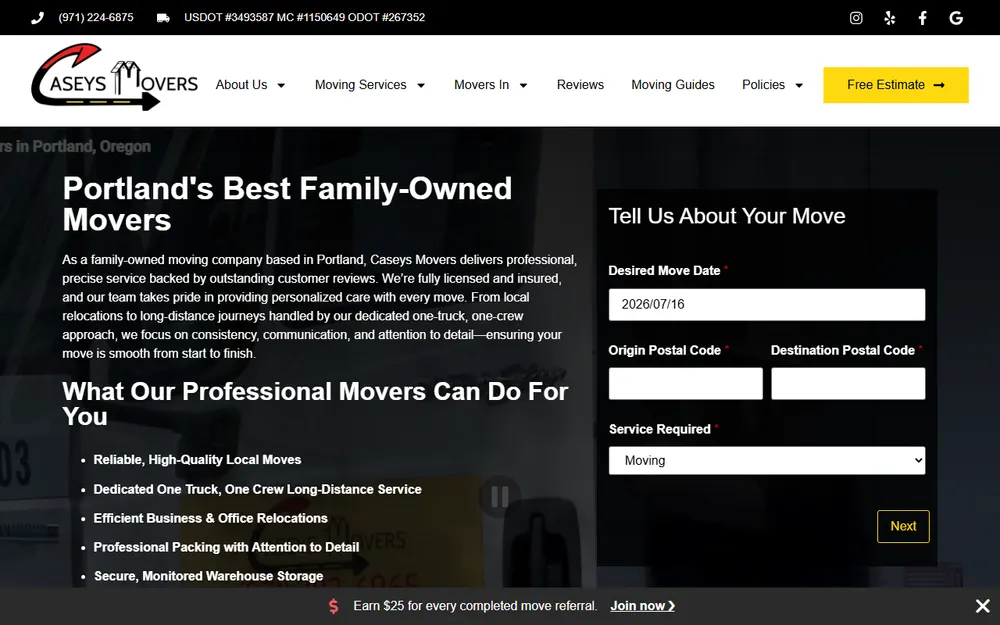Click the 'Earn $25 for every completed move' text
This screenshot has height=625, width=1000.
[475, 606]
